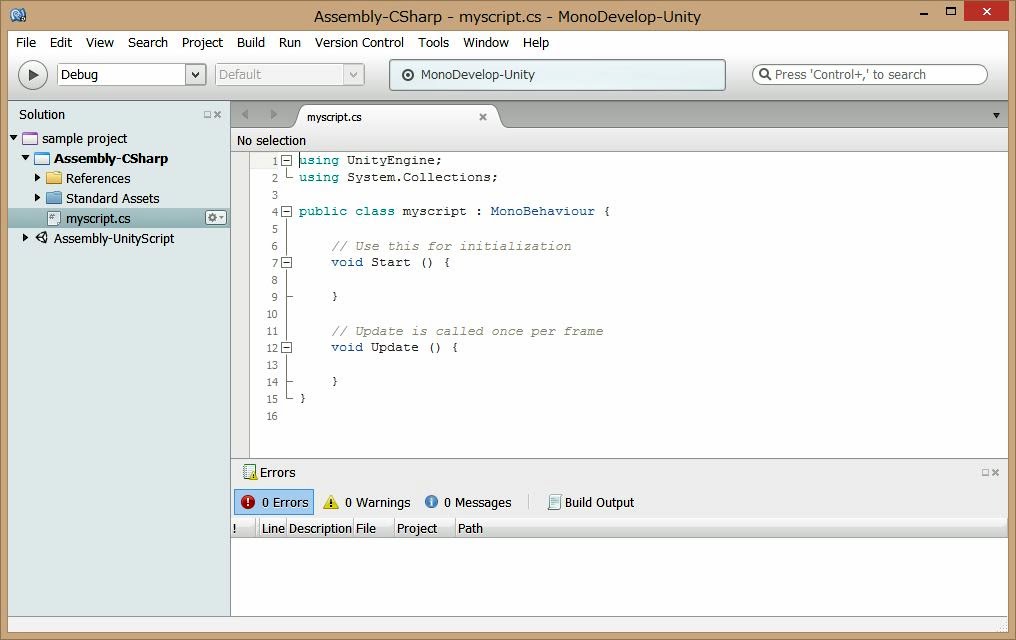This screenshot has width=1016, height=640.
Task: Click the gear icon next to myscript.cs
Action: tap(215, 218)
